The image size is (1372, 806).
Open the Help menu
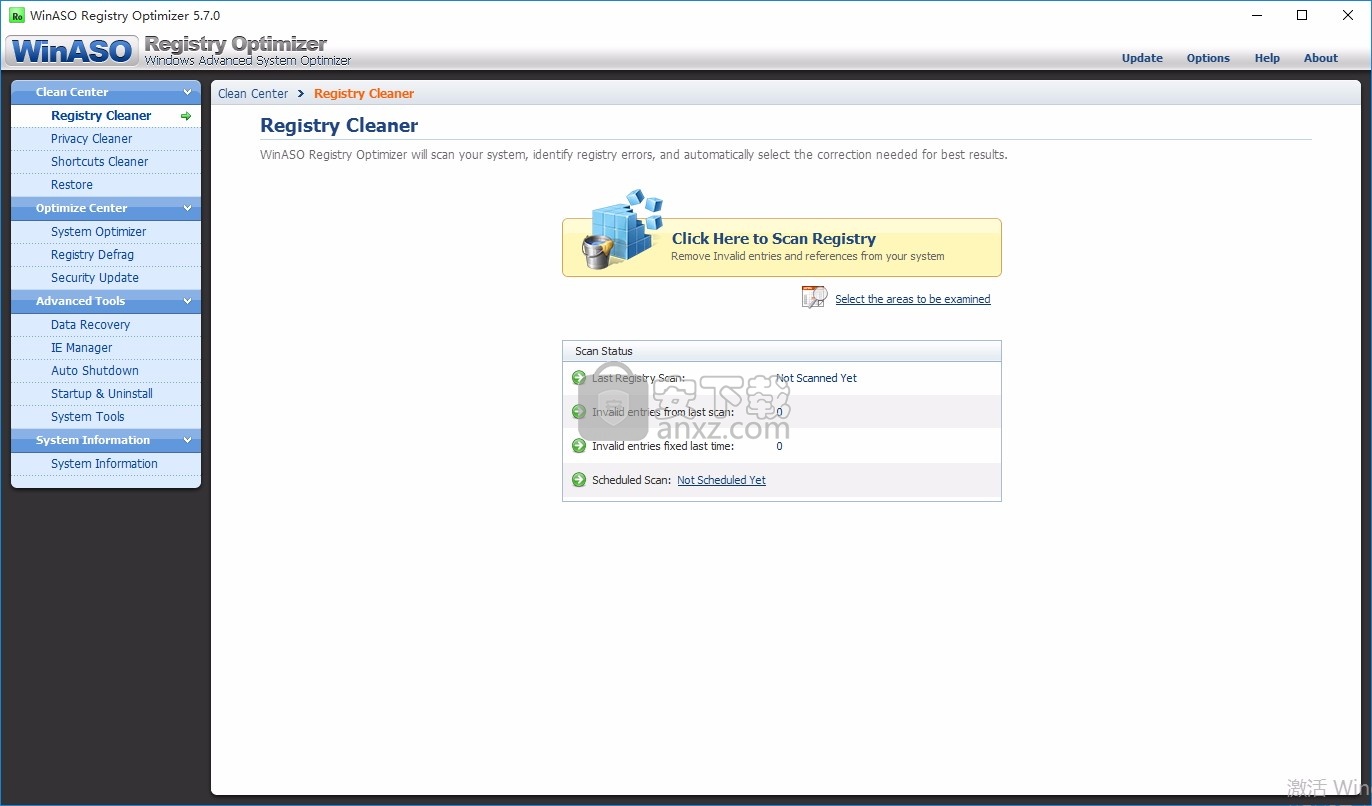(x=1267, y=58)
